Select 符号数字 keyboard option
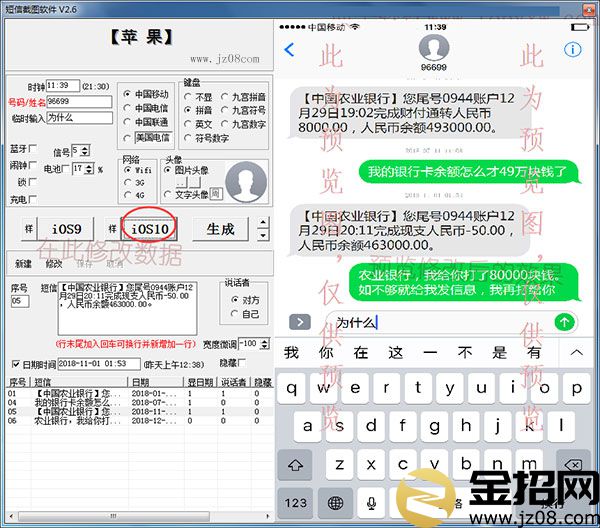600x528 pixels. pyautogui.click(x=207, y=138)
